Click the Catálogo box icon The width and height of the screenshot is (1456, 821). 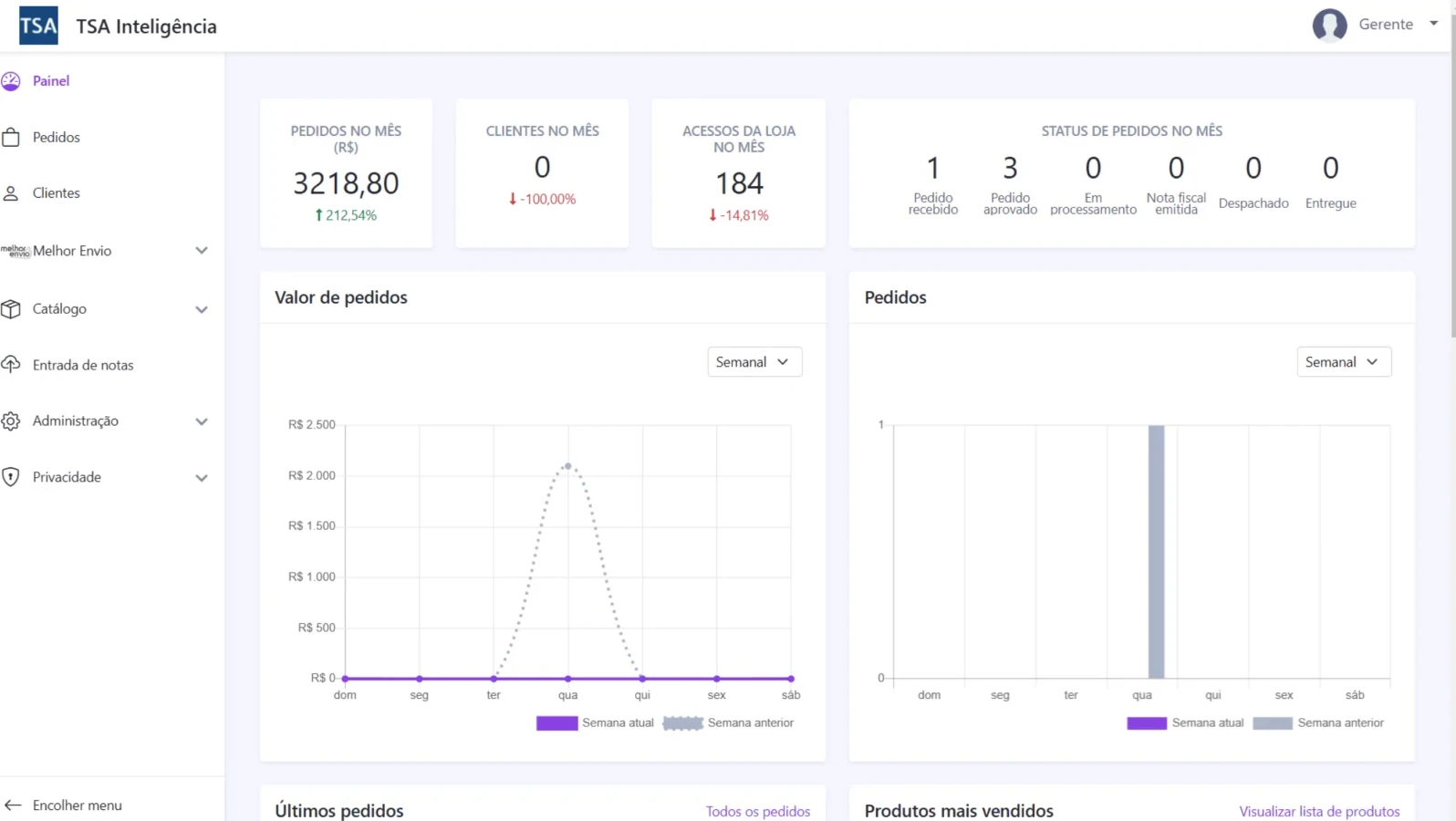[x=11, y=309]
